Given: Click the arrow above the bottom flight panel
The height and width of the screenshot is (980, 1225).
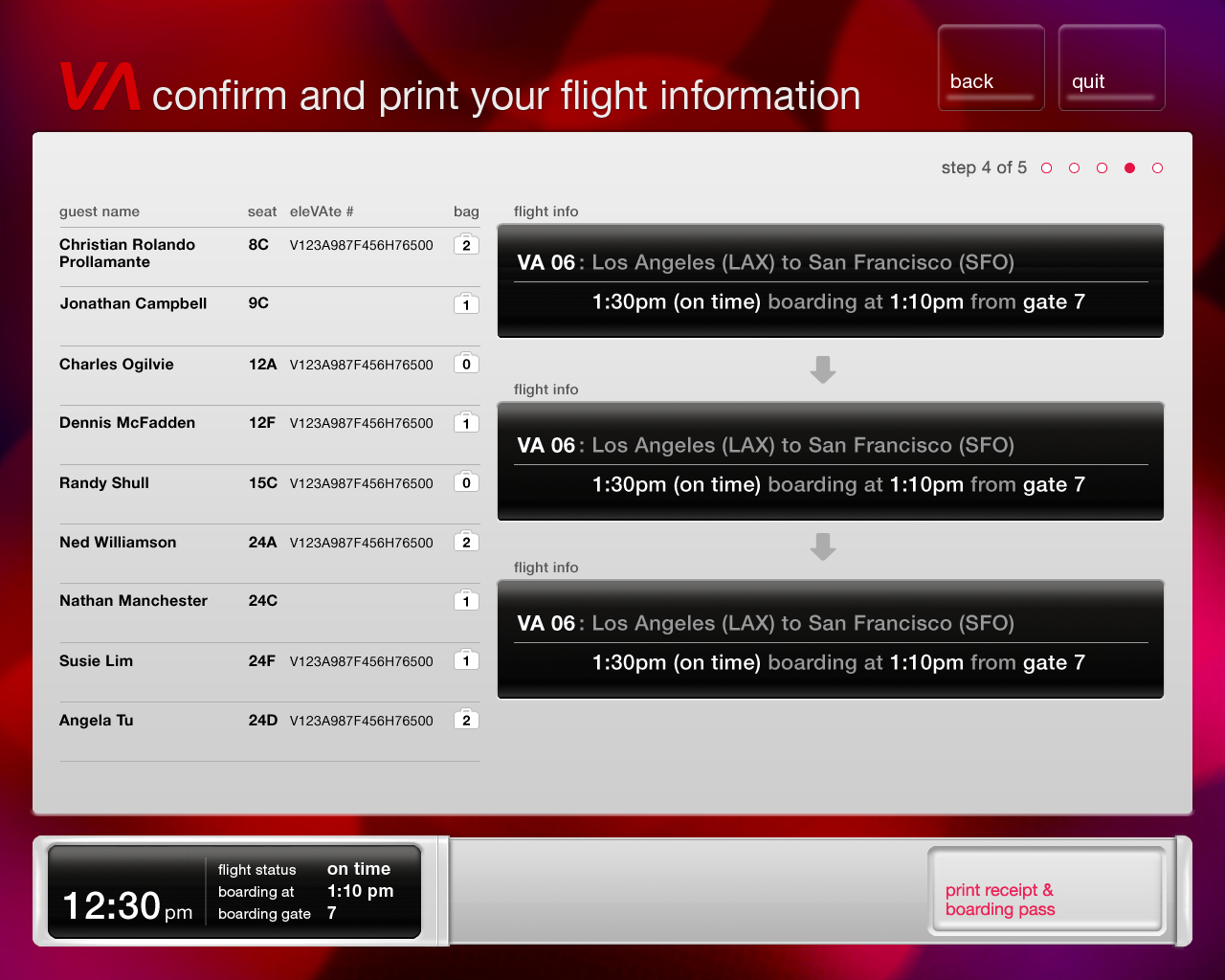Looking at the screenshot, I should [x=823, y=546].
